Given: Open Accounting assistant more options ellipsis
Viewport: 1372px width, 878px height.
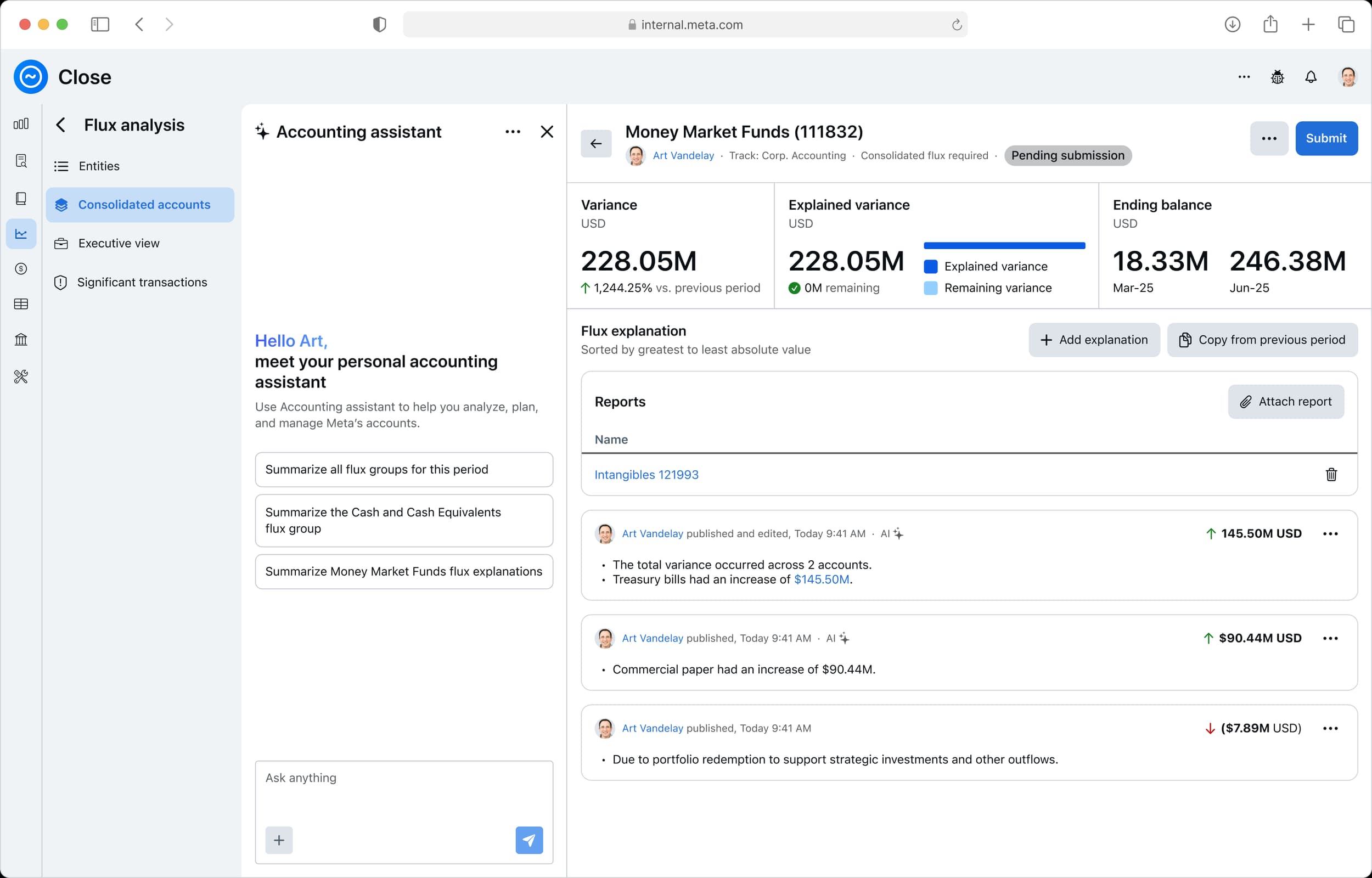Looking at the screenshot, I should click(x=513, y=132).
